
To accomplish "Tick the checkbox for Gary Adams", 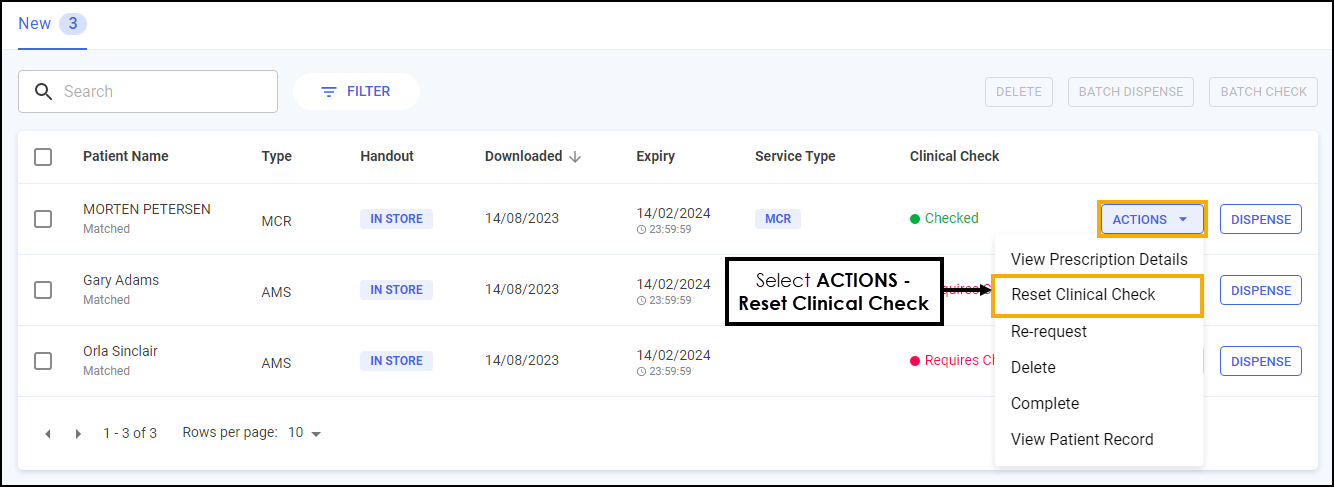I will tap(43, 290).
